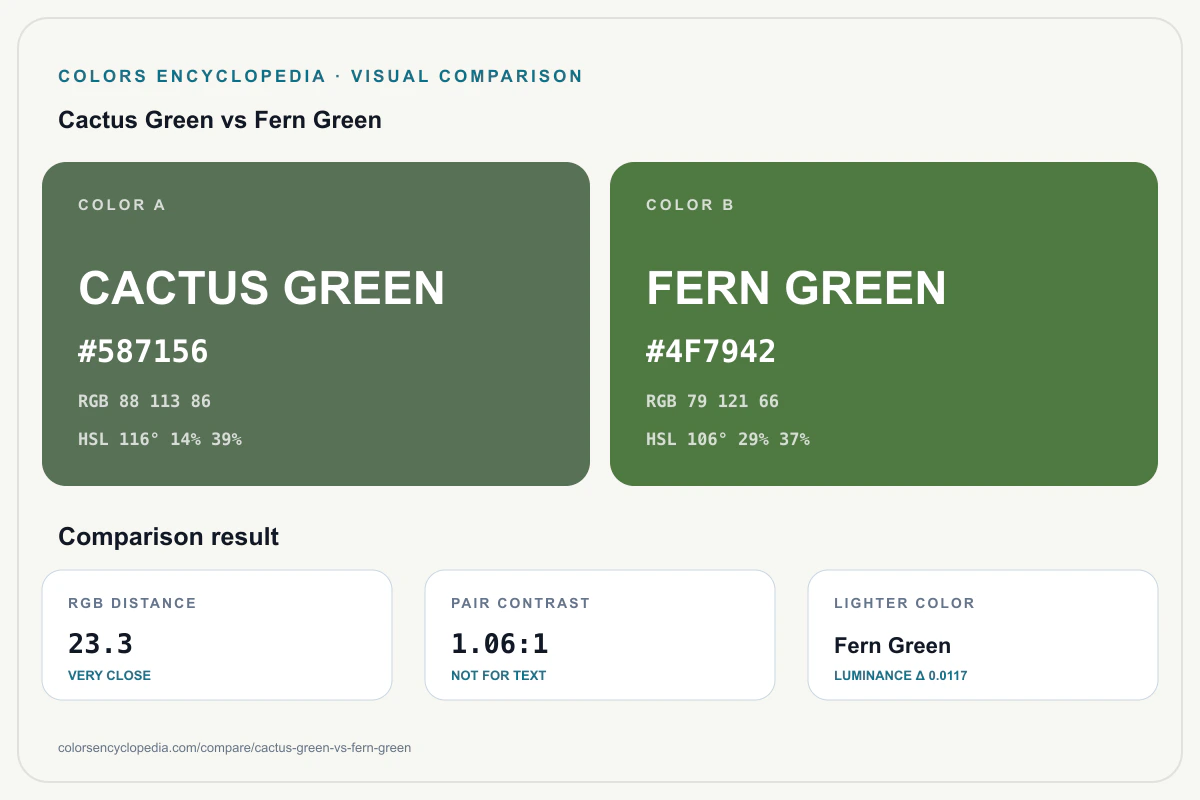Click the VERY CLOSE label
The image size is (1200, 800).
point(109,676)
